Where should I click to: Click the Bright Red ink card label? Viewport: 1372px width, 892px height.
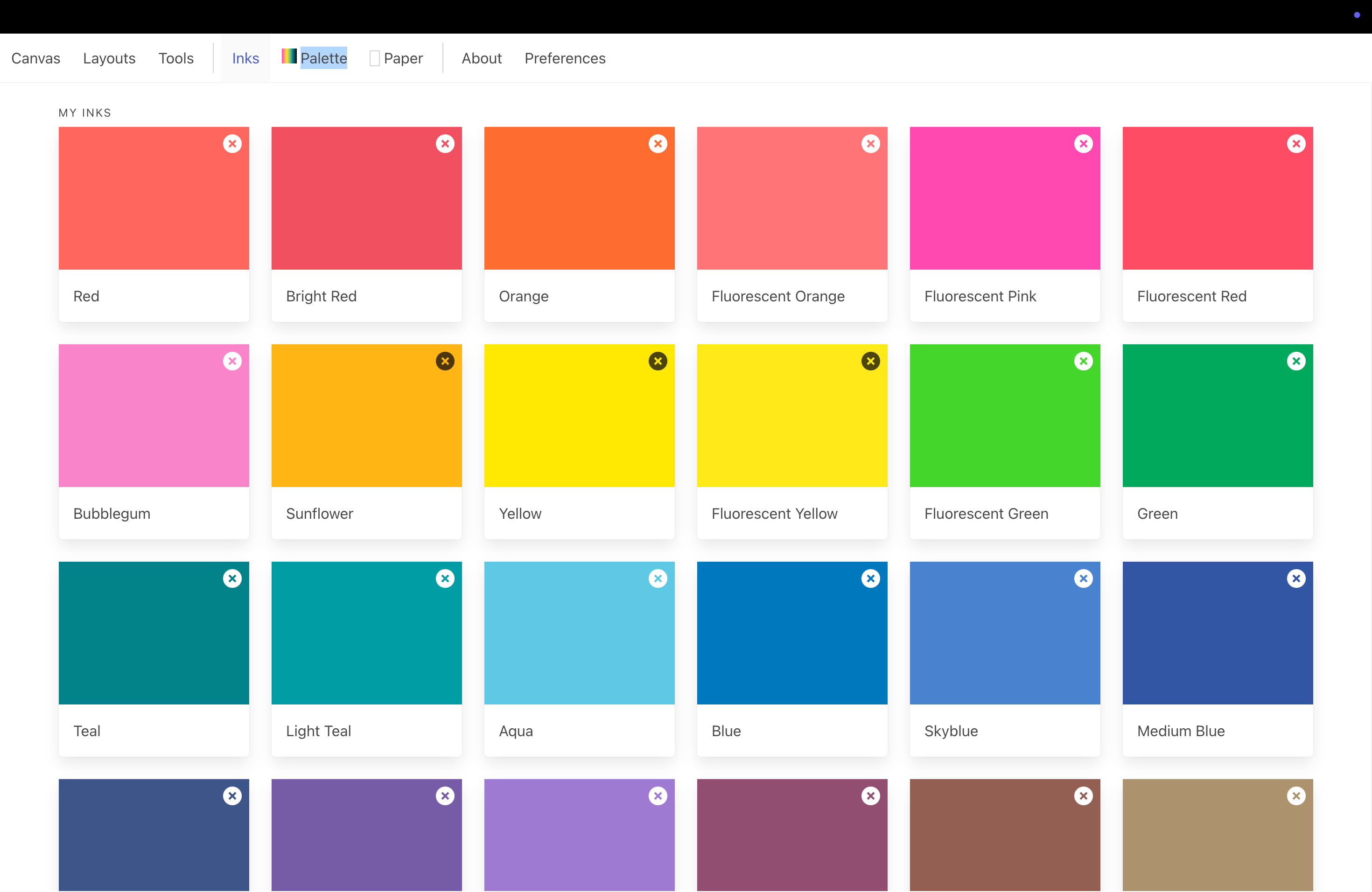(321, 296)
